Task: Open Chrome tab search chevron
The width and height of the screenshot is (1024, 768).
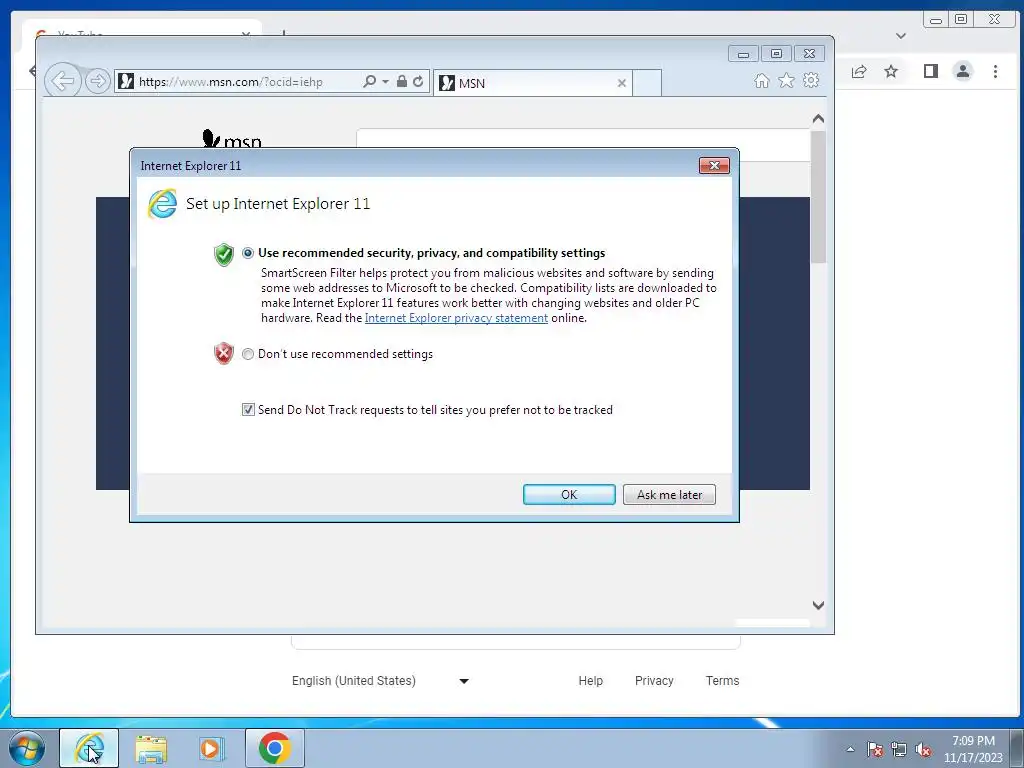Action: [x=901, y=36]
